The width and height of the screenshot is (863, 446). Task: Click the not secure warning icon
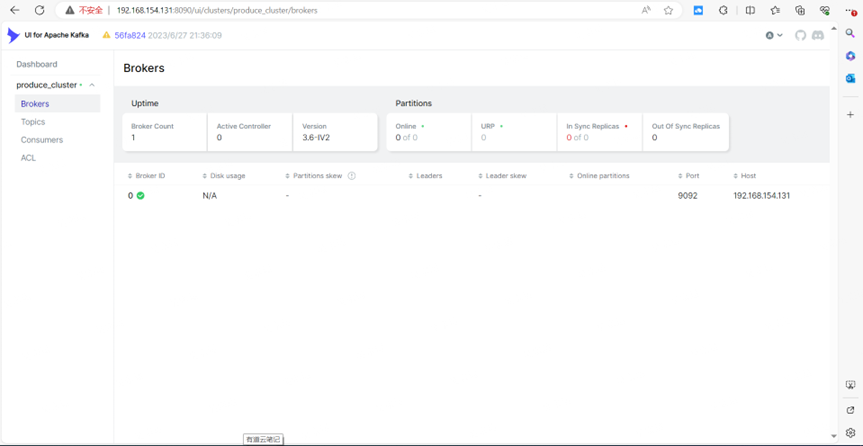70,10
